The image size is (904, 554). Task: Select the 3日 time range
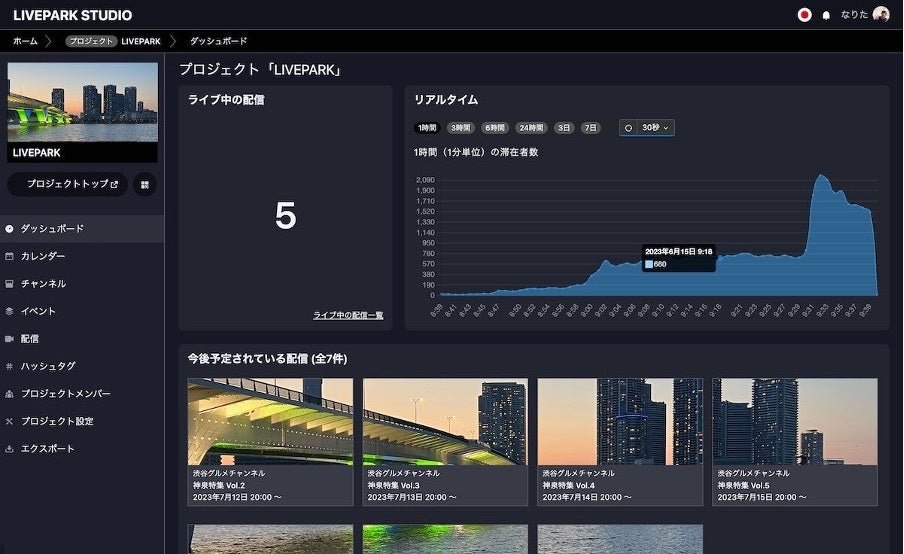[564, 128]
